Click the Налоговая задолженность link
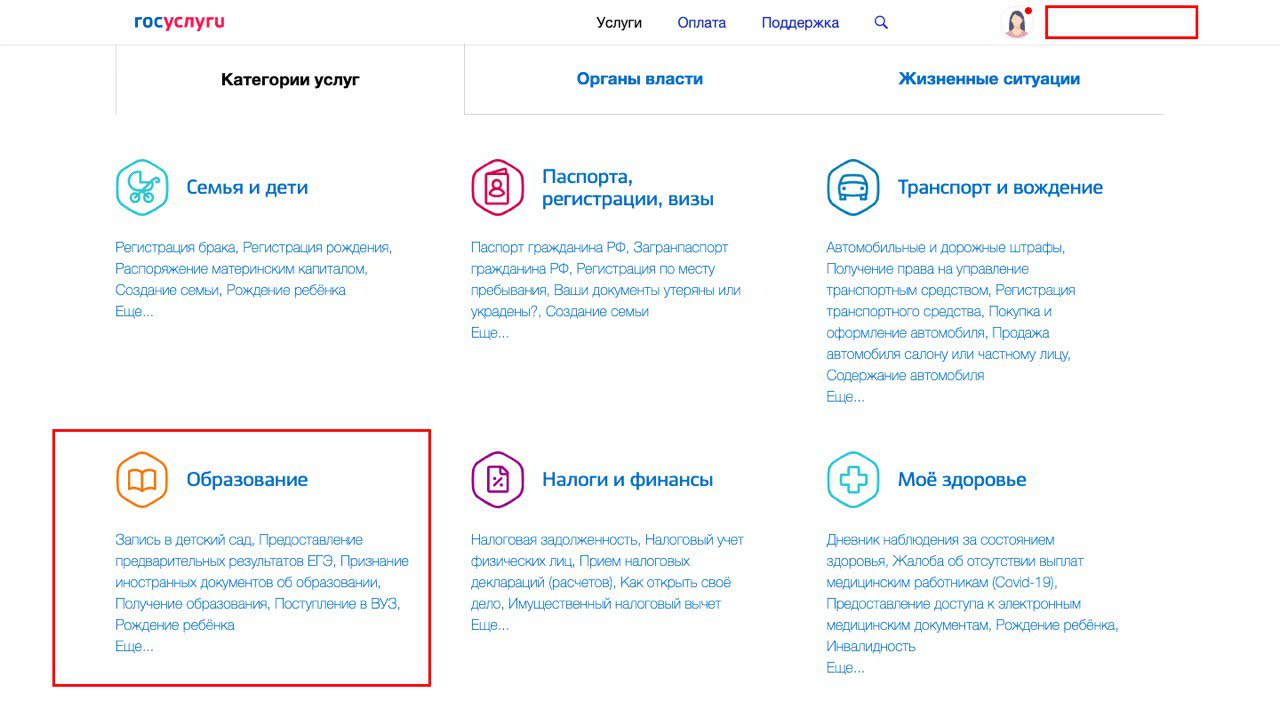Screen dimensions: 1280x701 click(554, 540)
